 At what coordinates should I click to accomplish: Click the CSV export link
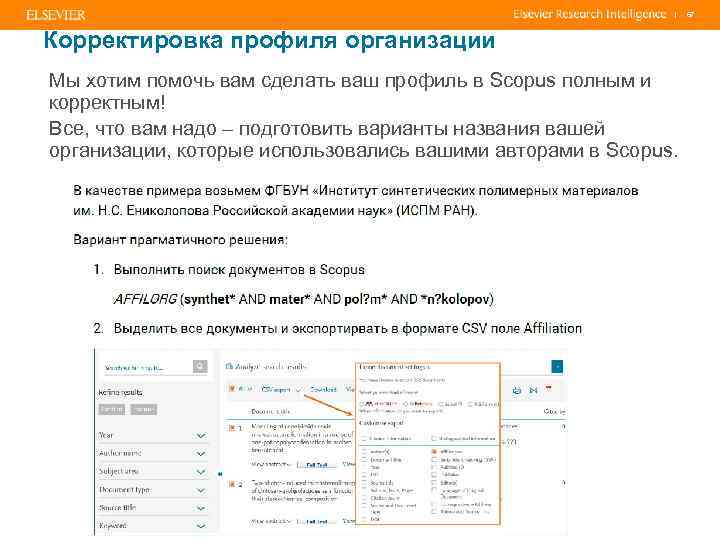[276, 389]
